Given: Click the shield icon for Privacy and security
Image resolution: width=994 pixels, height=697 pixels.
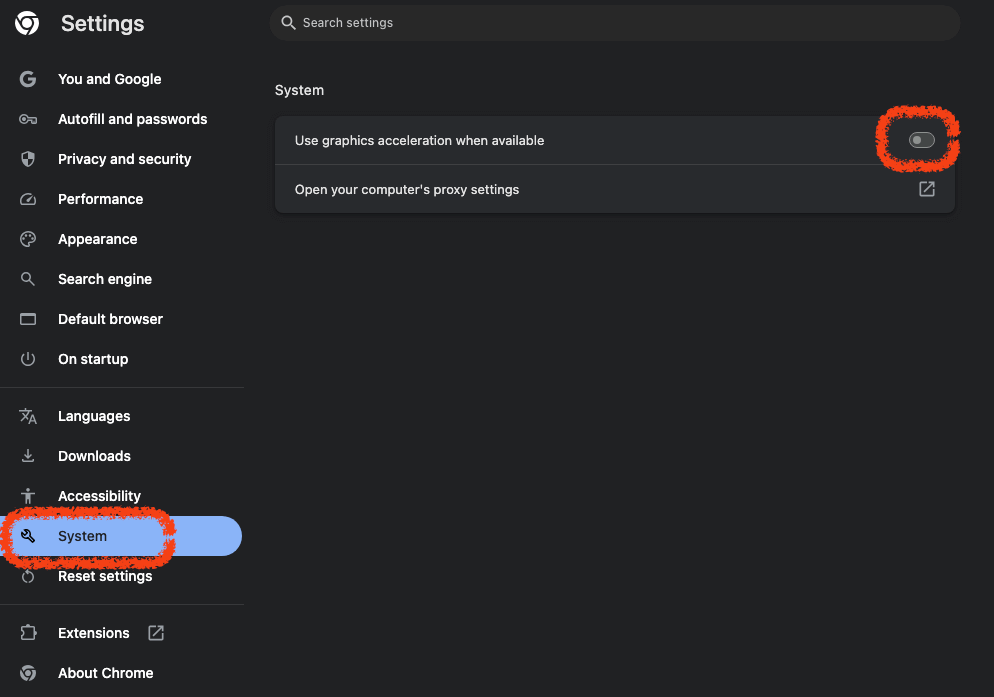Looking at the screenshot, I should [28, 159].
